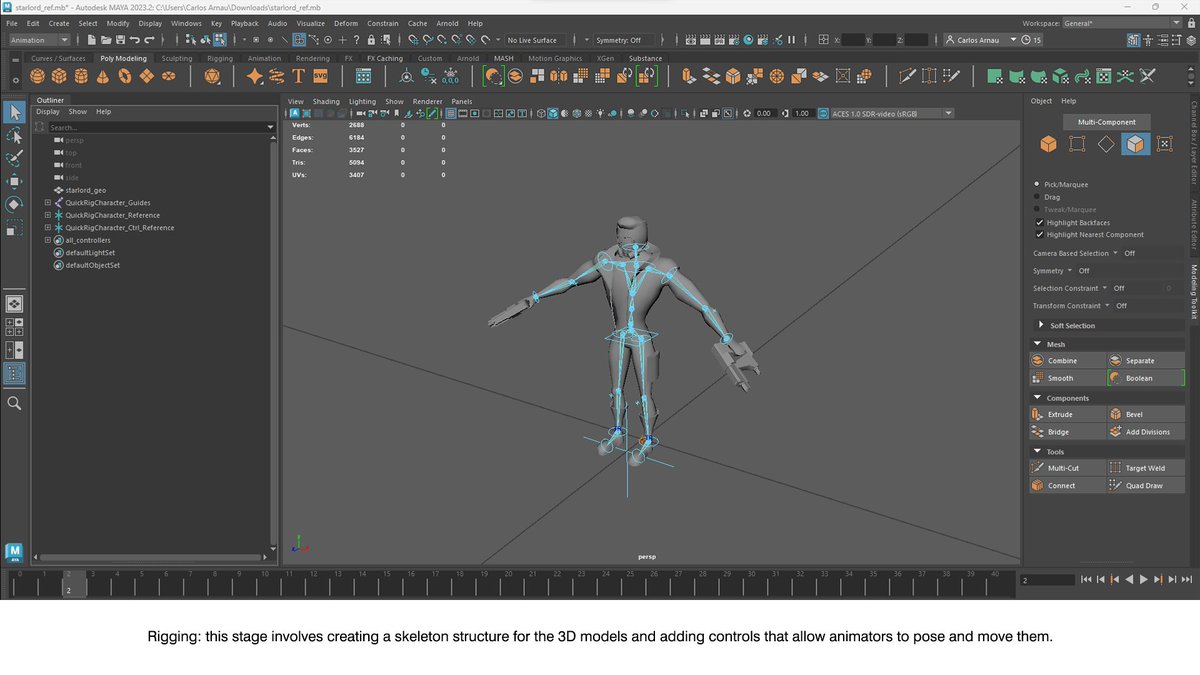Click the Boolean mesh tool

click(1145, 378)
